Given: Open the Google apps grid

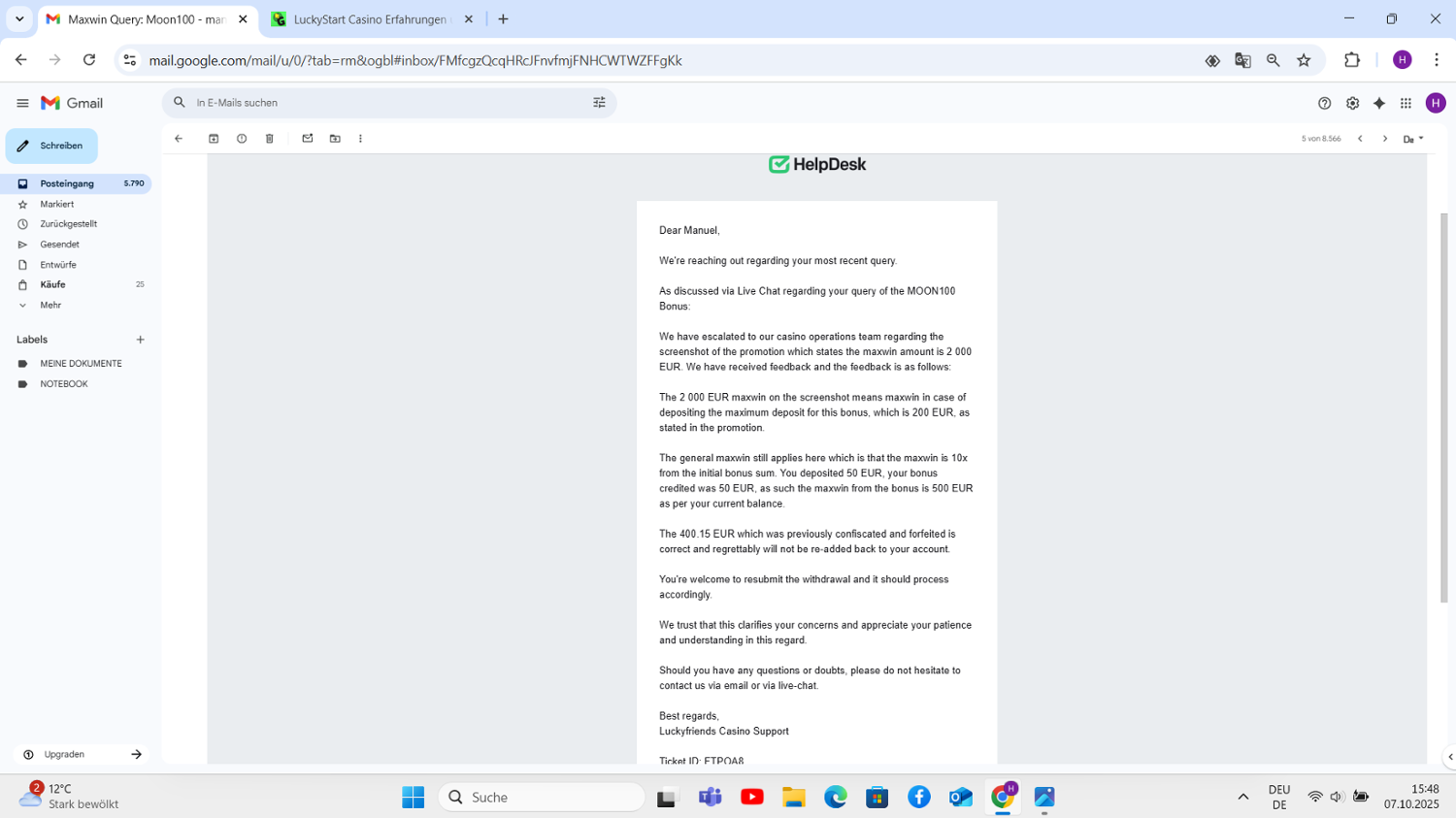Looking at the screenshot, I should click(x=1406, y=103).
